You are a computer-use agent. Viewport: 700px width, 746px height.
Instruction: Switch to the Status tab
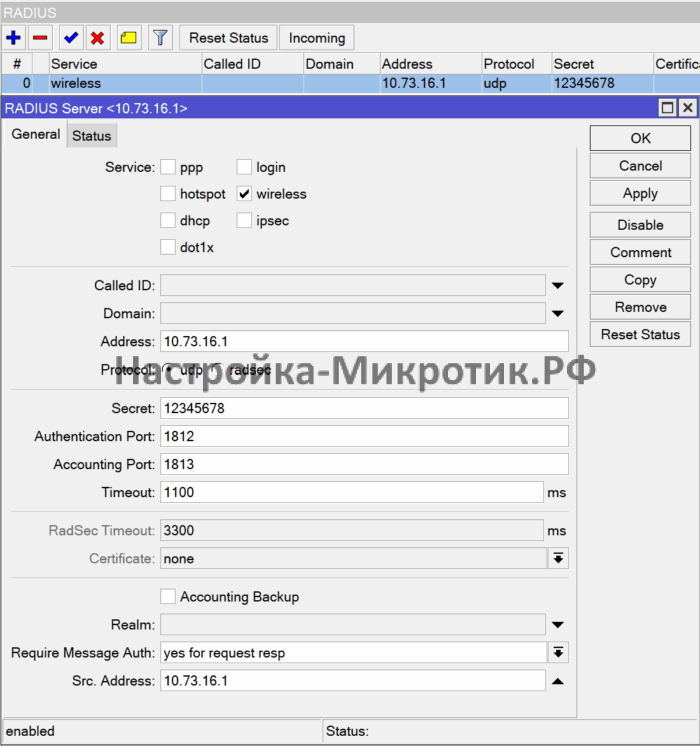click(92, 135)
